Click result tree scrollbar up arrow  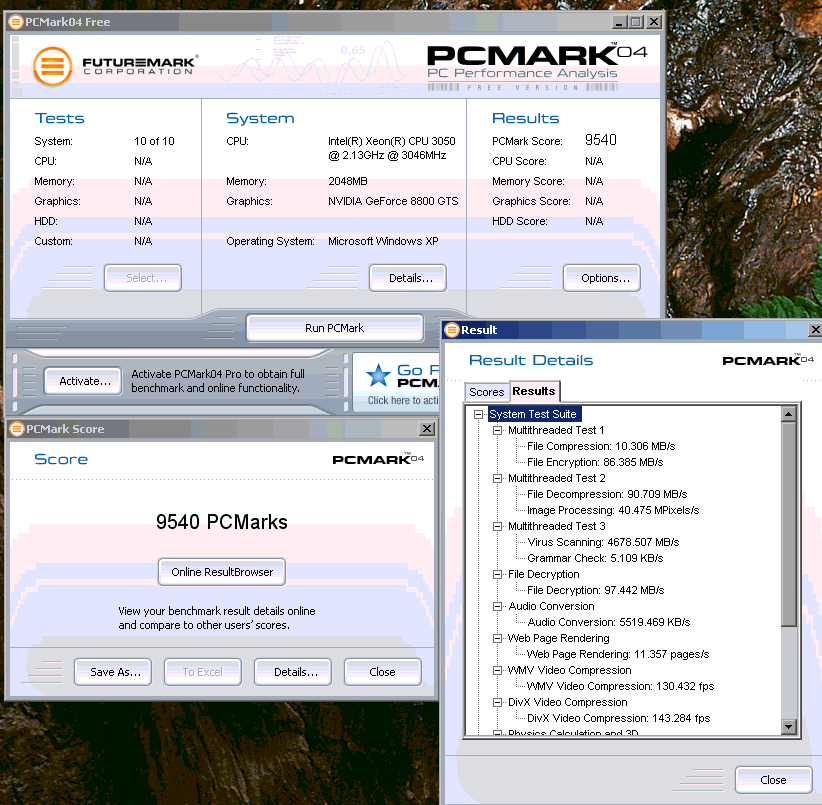(789, 415)
